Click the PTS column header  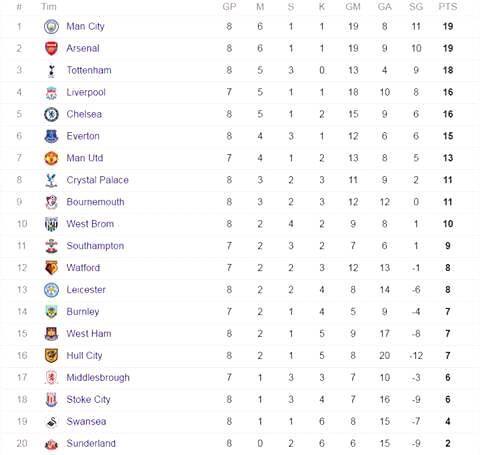(x=448, y=7)
